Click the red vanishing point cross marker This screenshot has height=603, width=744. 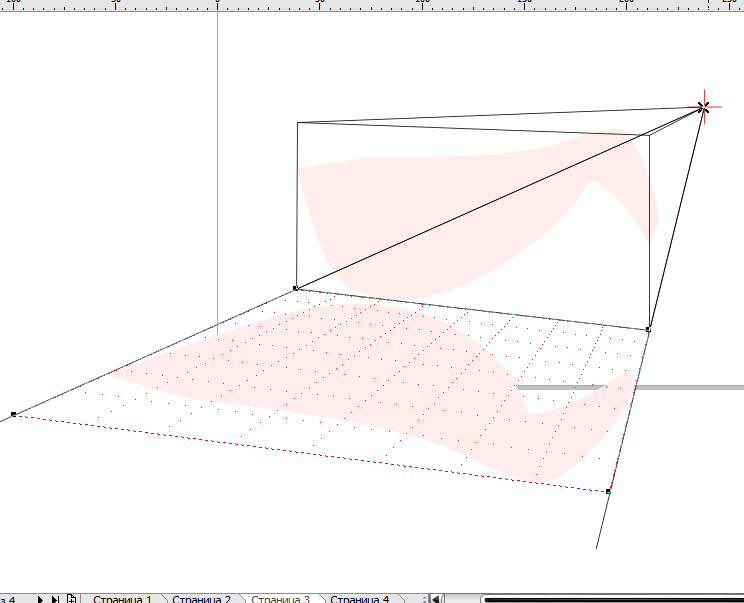pyautogui.click(x=704, y=106)
